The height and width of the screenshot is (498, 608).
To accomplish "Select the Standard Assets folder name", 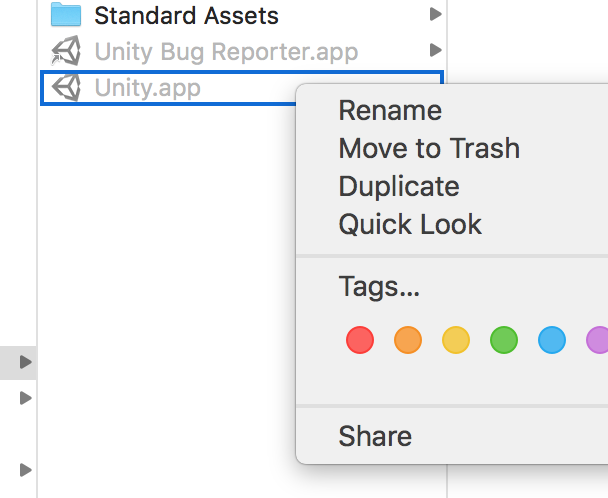I will [x=187, y=16].
